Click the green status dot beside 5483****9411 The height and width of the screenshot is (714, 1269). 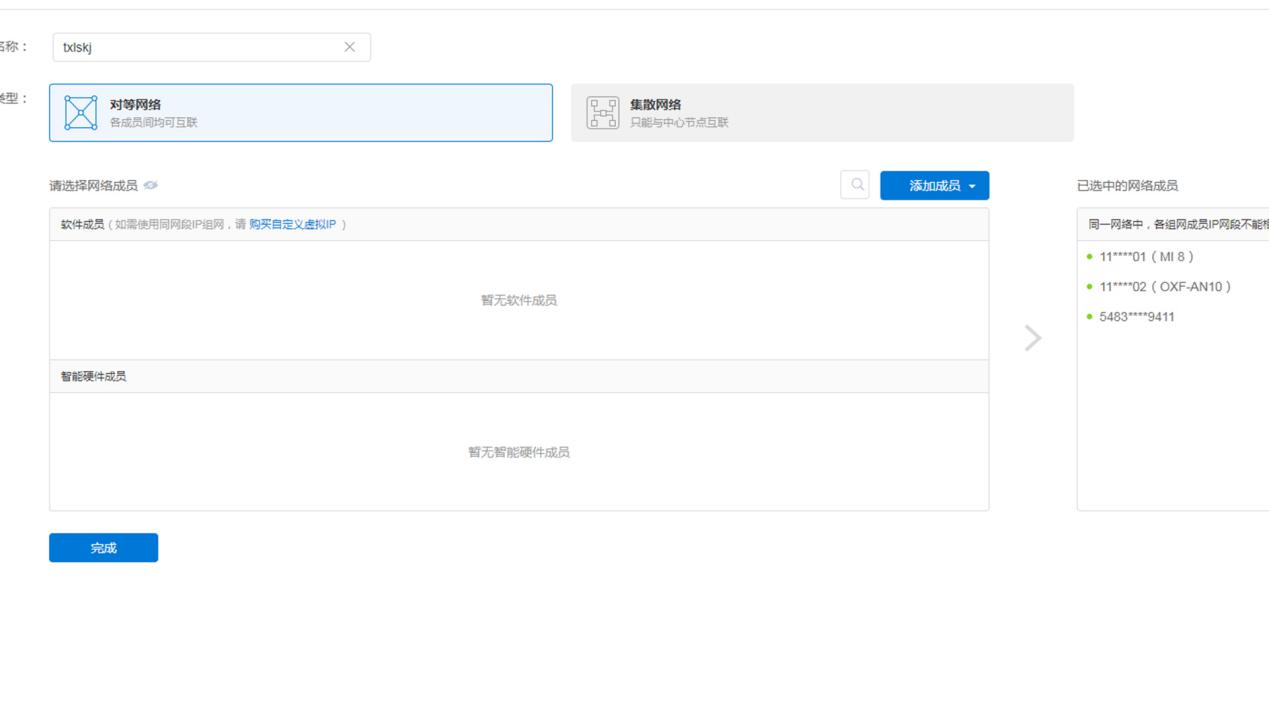coord(1088,317)
